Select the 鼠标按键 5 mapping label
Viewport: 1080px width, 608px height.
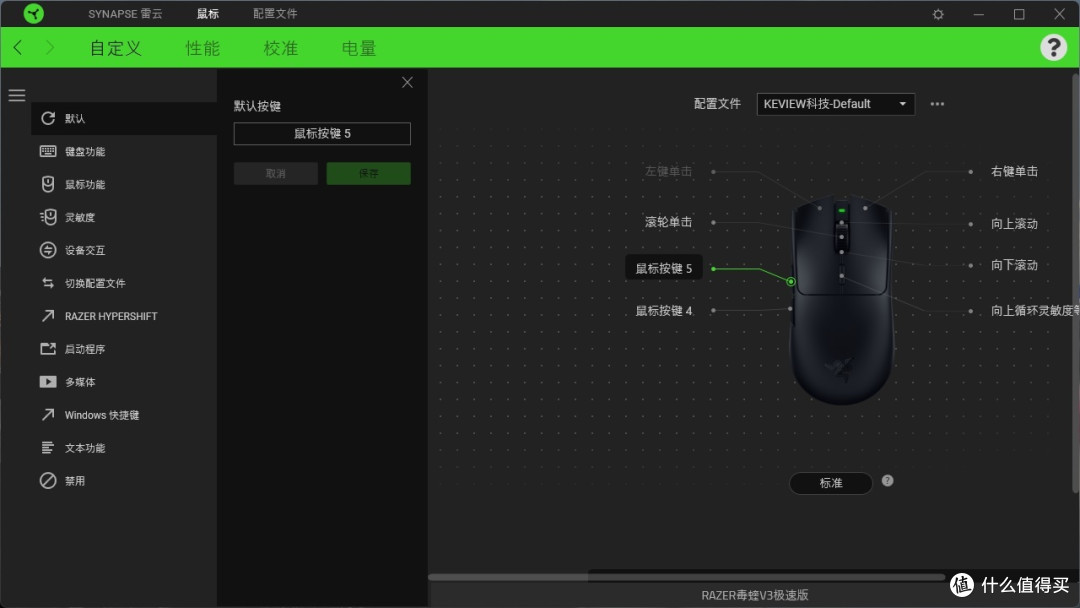(663, 268)
